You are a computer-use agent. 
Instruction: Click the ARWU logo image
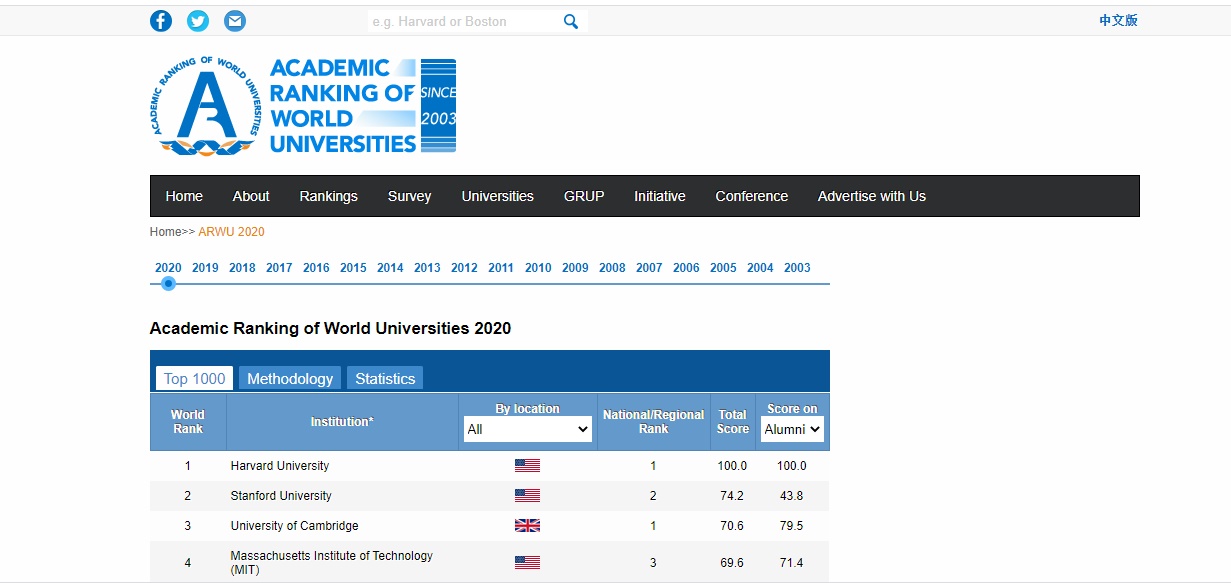(303, 106)
